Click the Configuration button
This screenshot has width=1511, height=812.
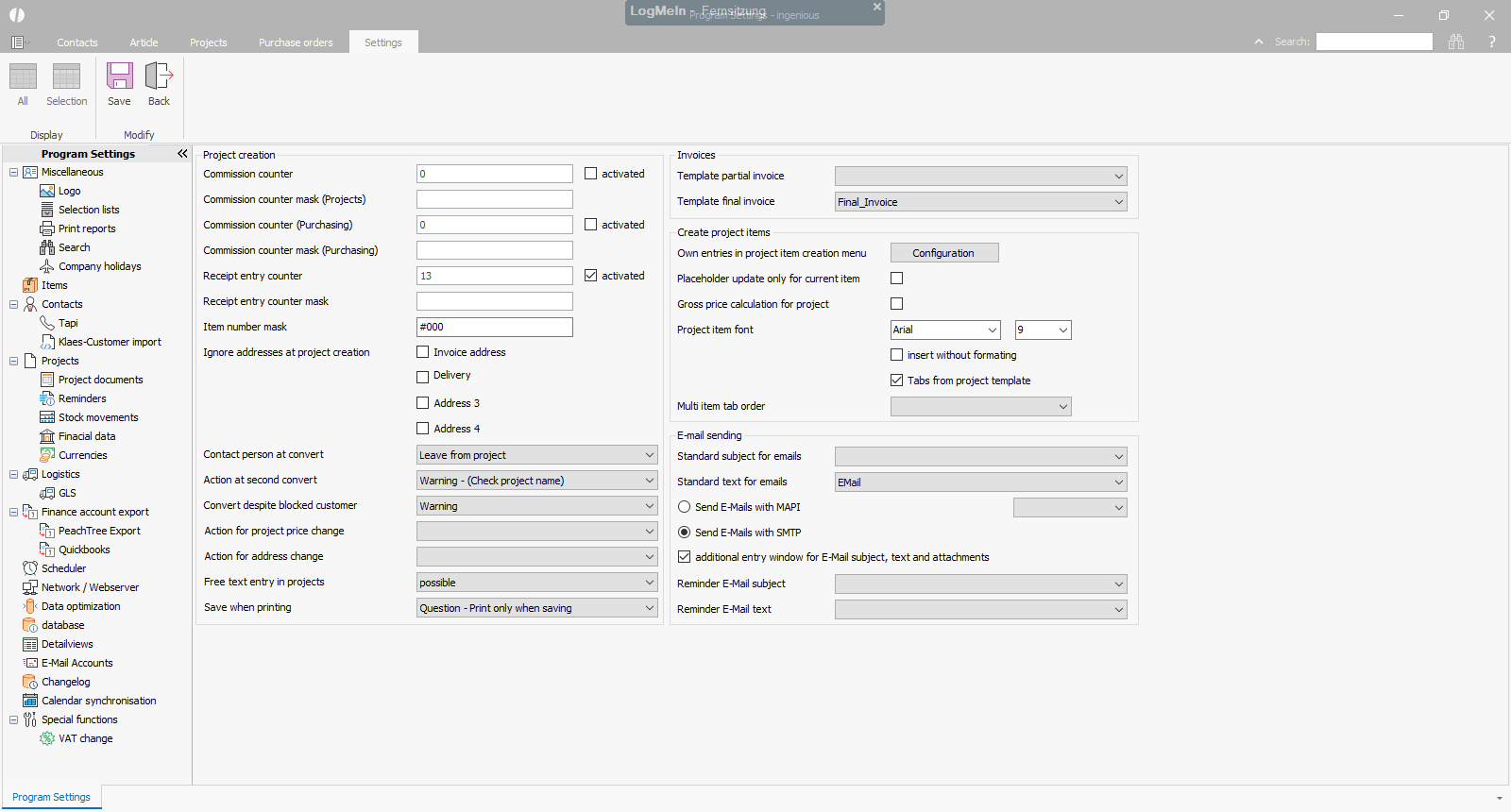click(x=943, y=253)
